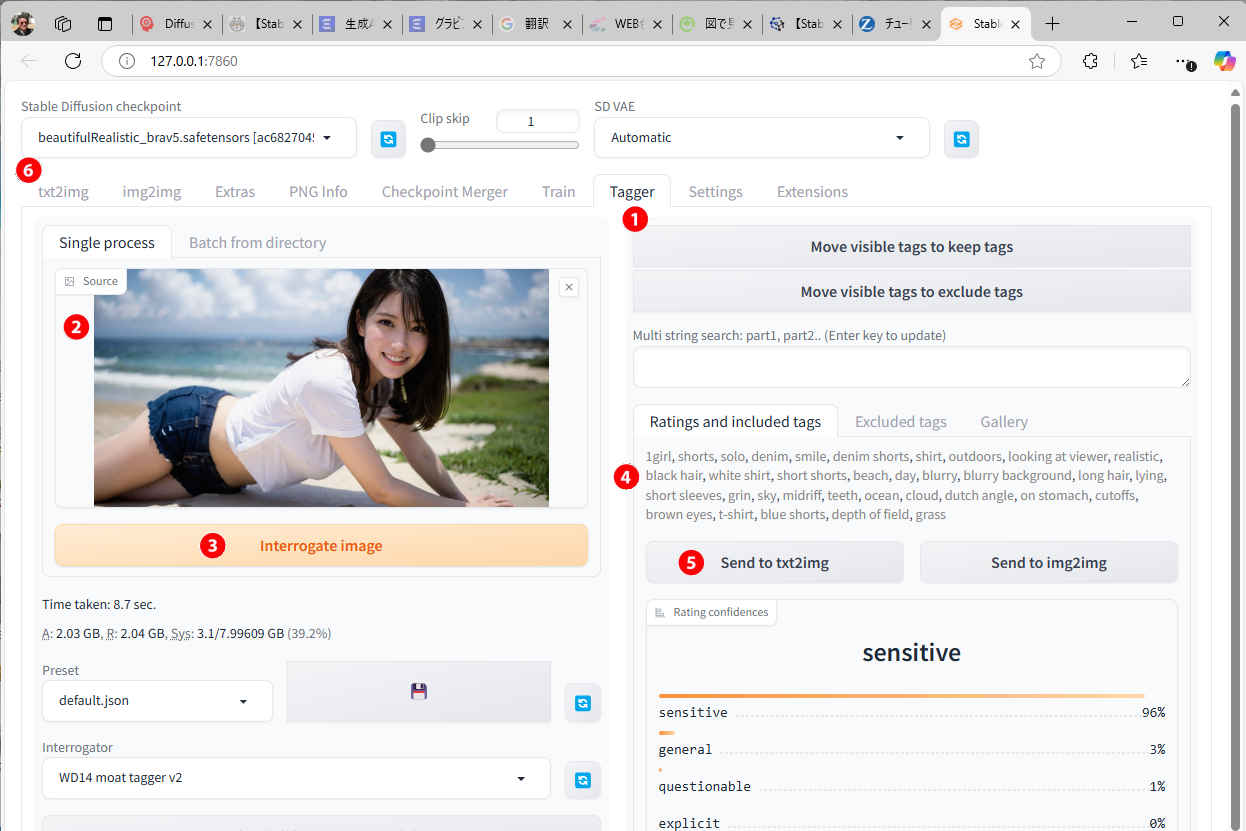Refresh the Stable Diffusion checkpoint list
The height and width of the screenshot is (831, 1246).
(x=388, y=139)
